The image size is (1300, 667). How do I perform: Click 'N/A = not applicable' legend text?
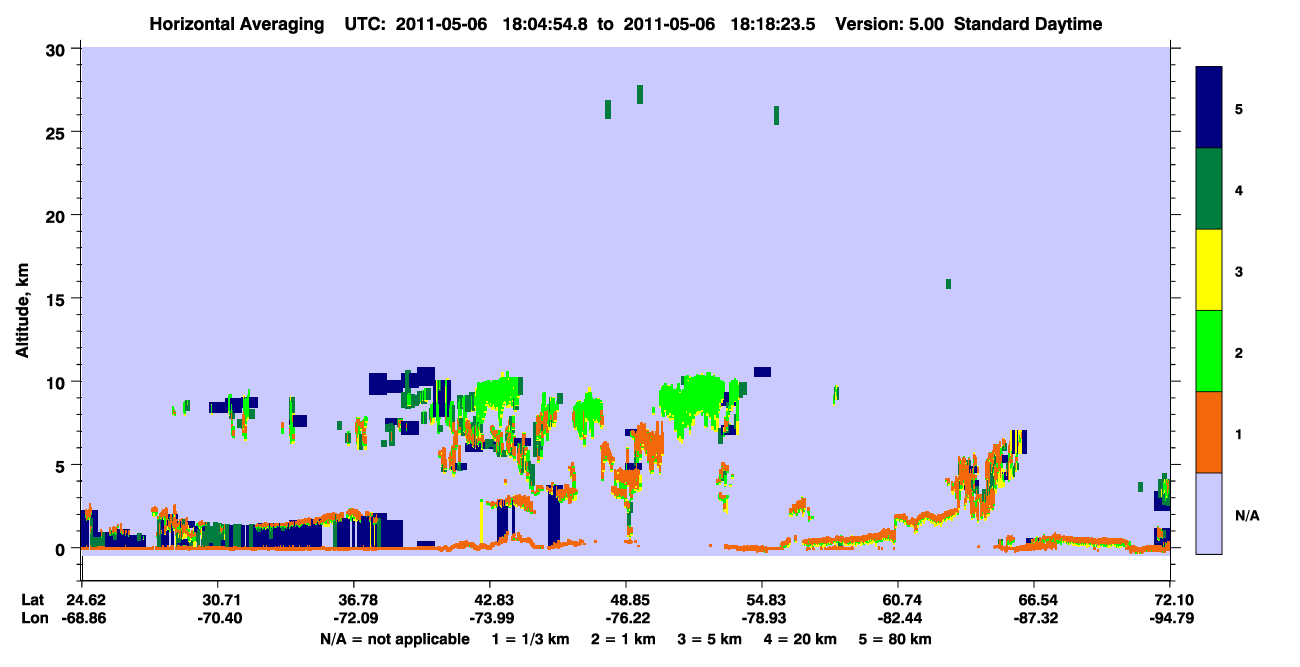[395, 639]
